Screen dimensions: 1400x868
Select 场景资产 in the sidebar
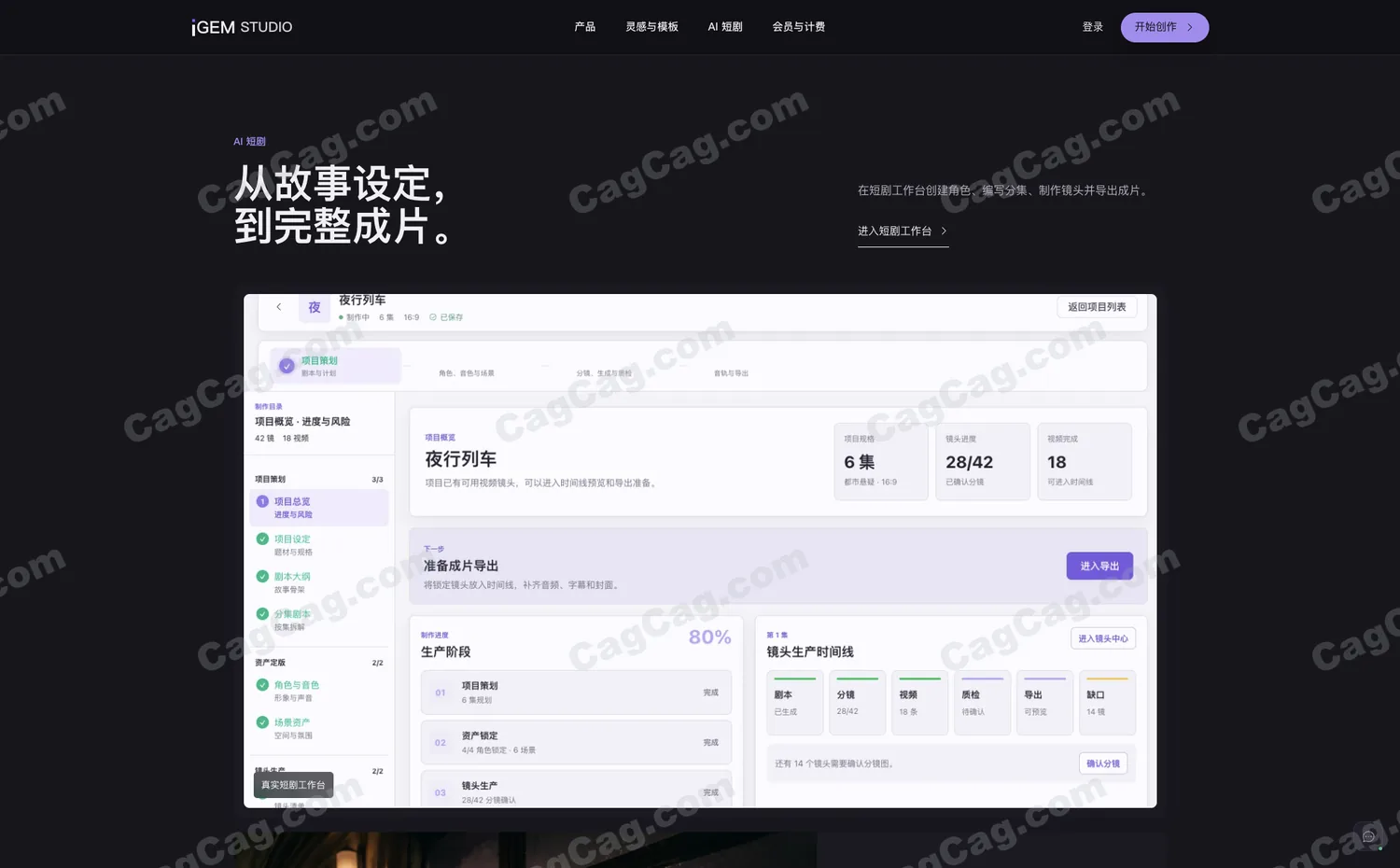319,728
